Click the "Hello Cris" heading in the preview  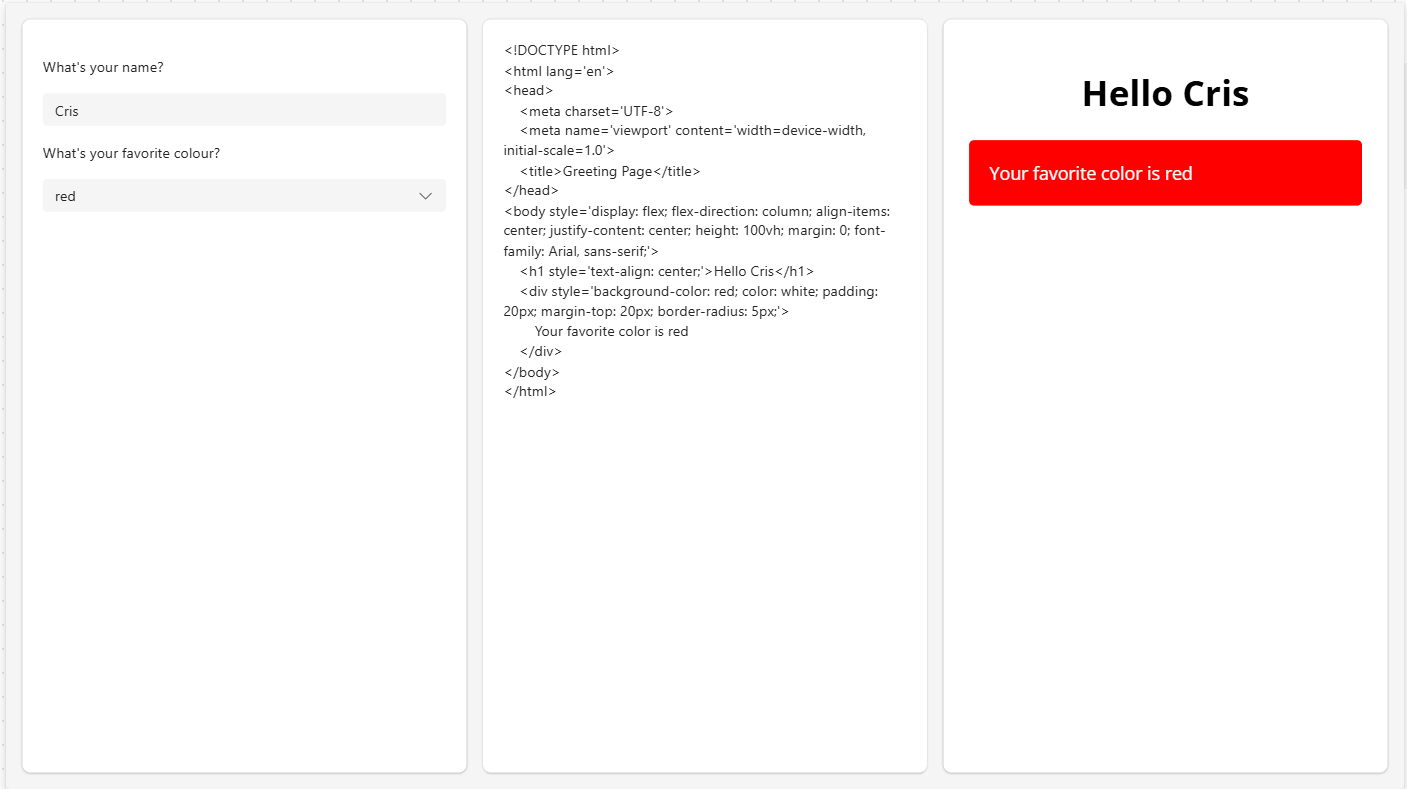tap(1165, 94)
